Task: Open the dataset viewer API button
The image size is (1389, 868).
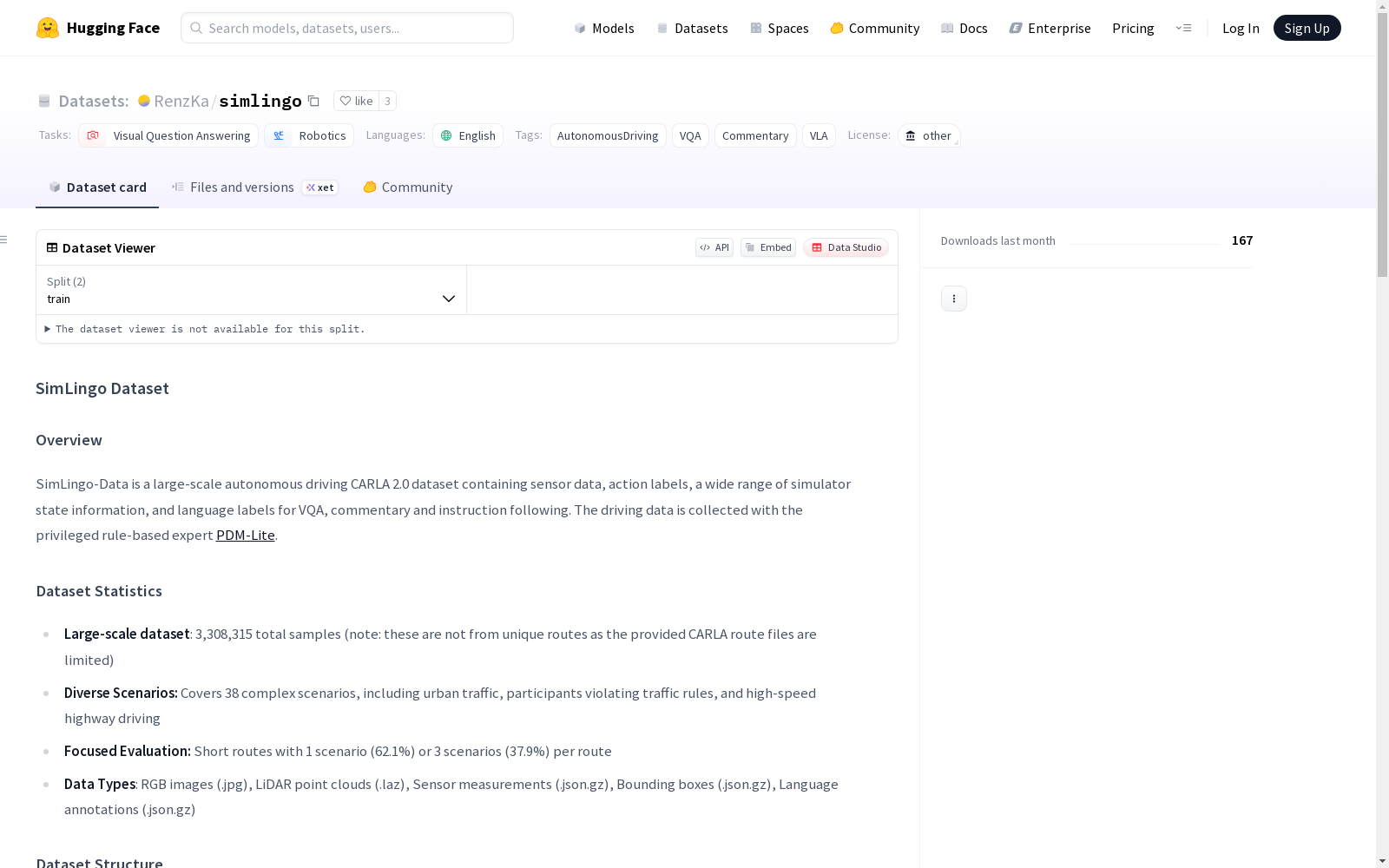Action: pyautogui.click(x=714, y=247)
